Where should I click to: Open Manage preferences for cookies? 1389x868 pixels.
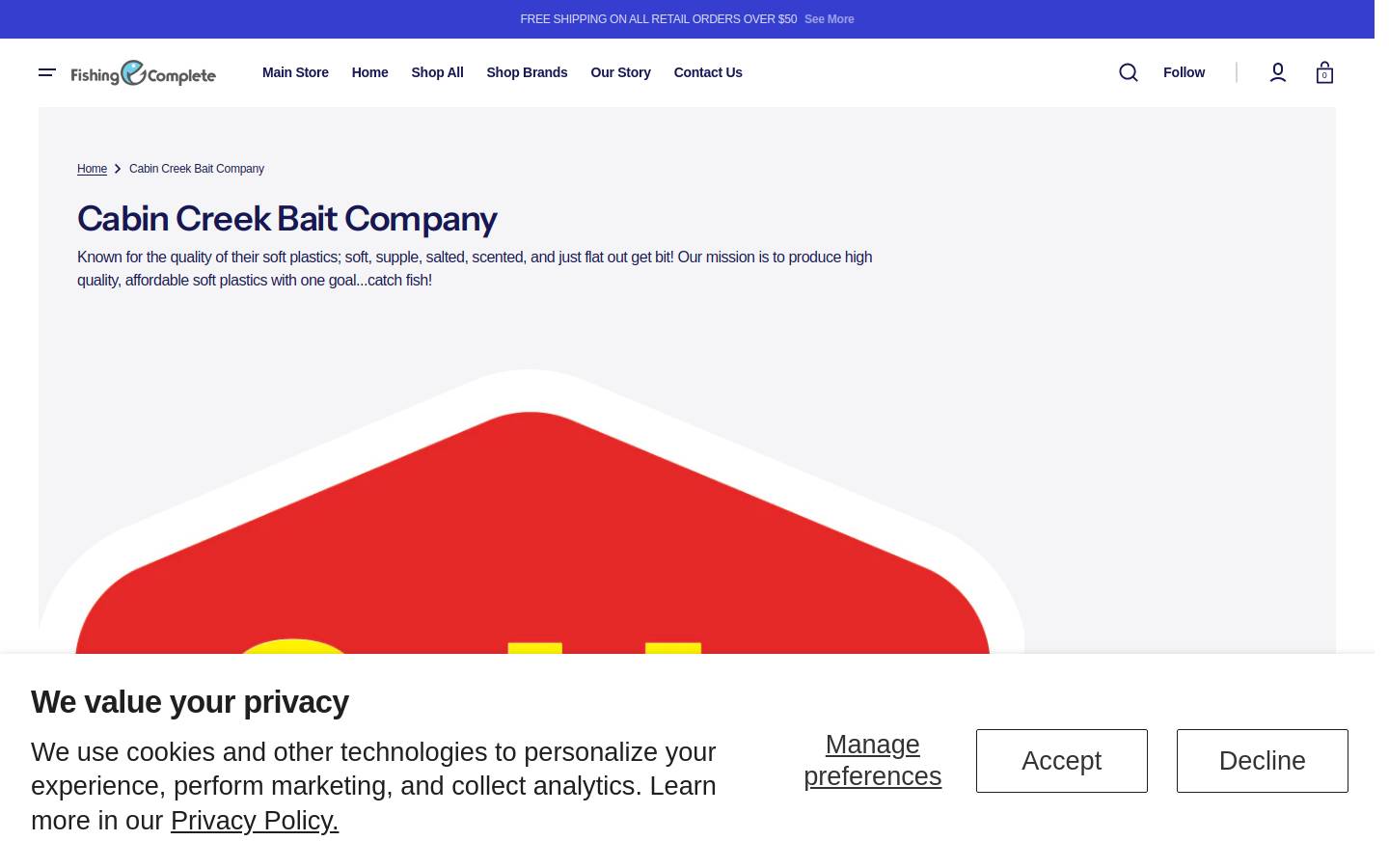pyautogui.click(x=873, y=760)
